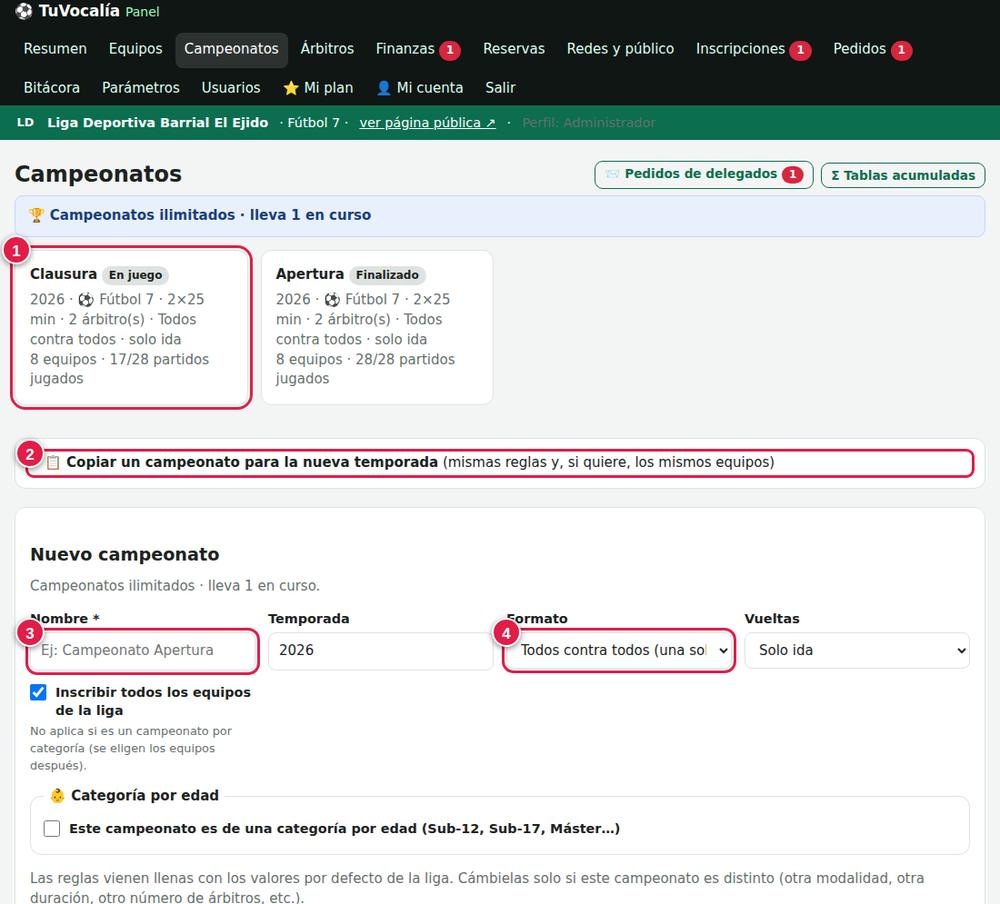Screen dimensions: 1000x904
Task: Click the TuVocalía soccer ball logo
Action: pyautogui.click(x=24, y=11)
